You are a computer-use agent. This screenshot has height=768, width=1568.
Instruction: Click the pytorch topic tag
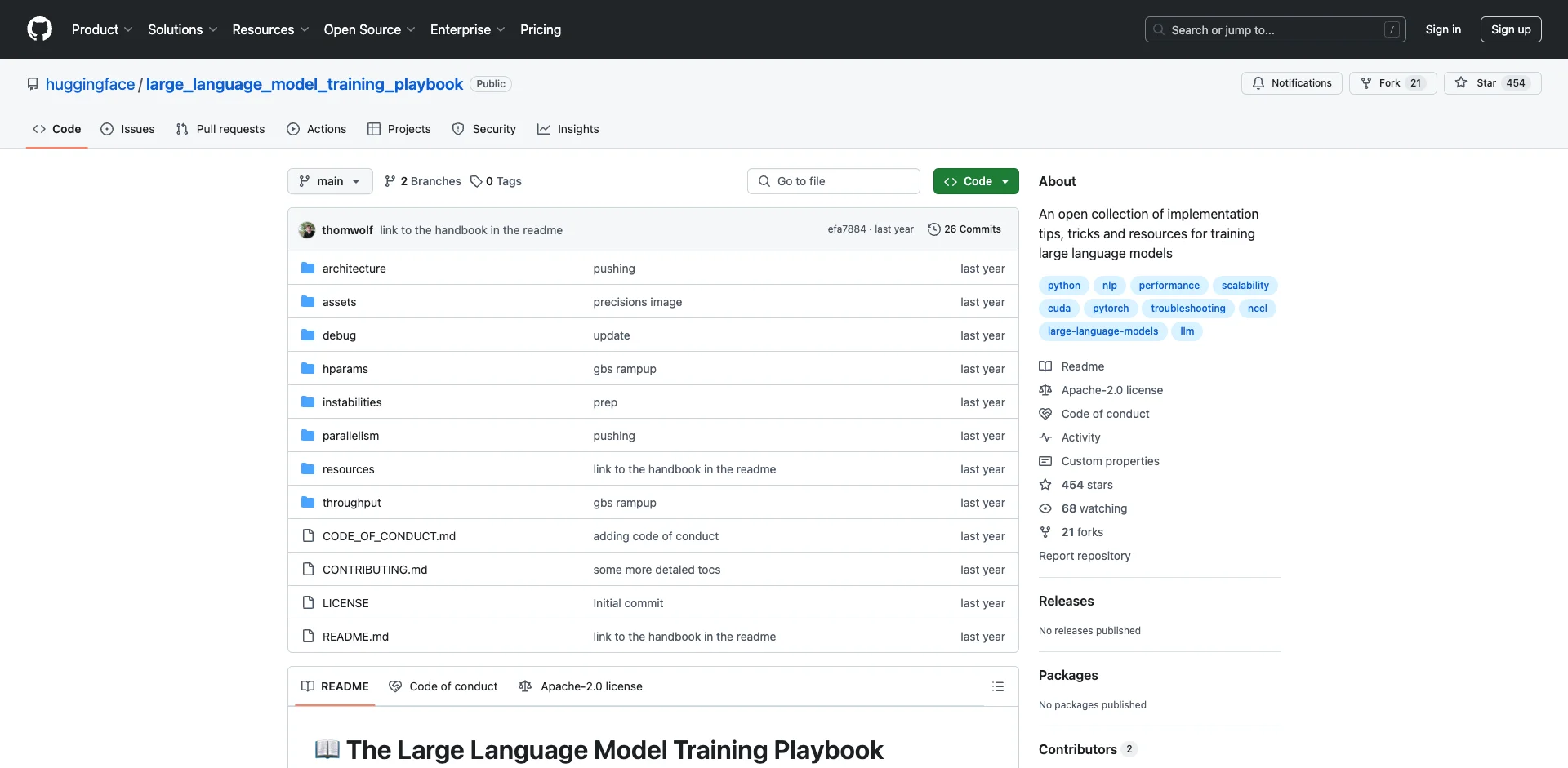1111,309
